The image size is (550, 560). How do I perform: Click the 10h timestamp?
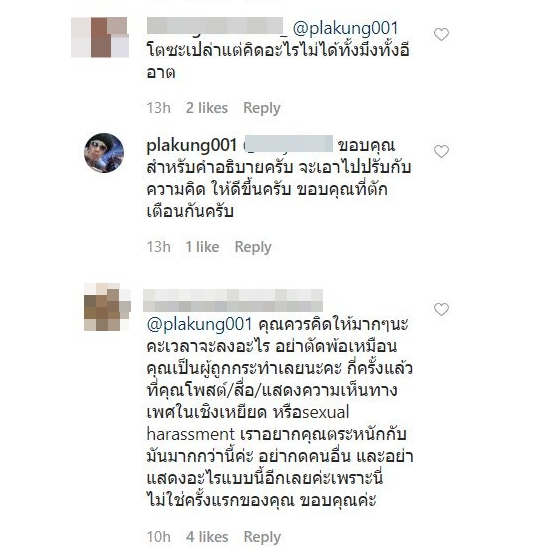(159, 537)
